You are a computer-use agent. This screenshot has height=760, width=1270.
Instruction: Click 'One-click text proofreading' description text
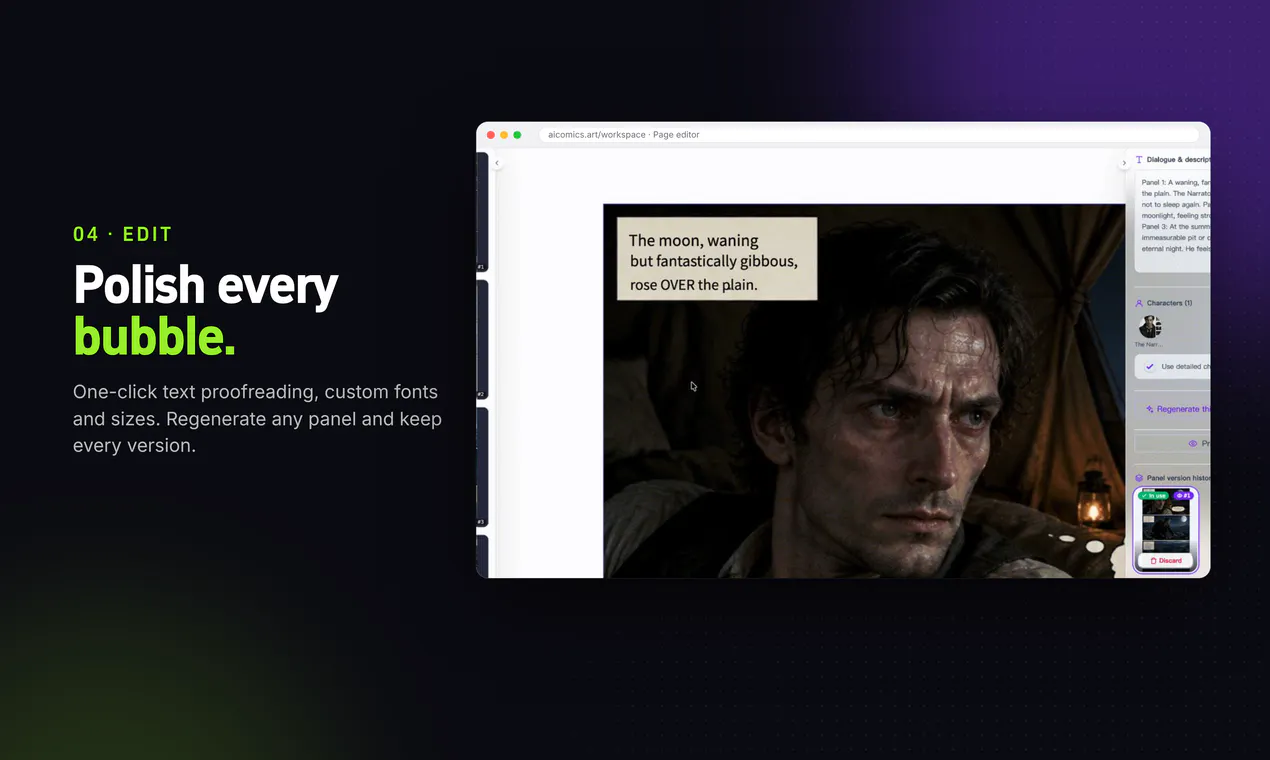[257, 418]
